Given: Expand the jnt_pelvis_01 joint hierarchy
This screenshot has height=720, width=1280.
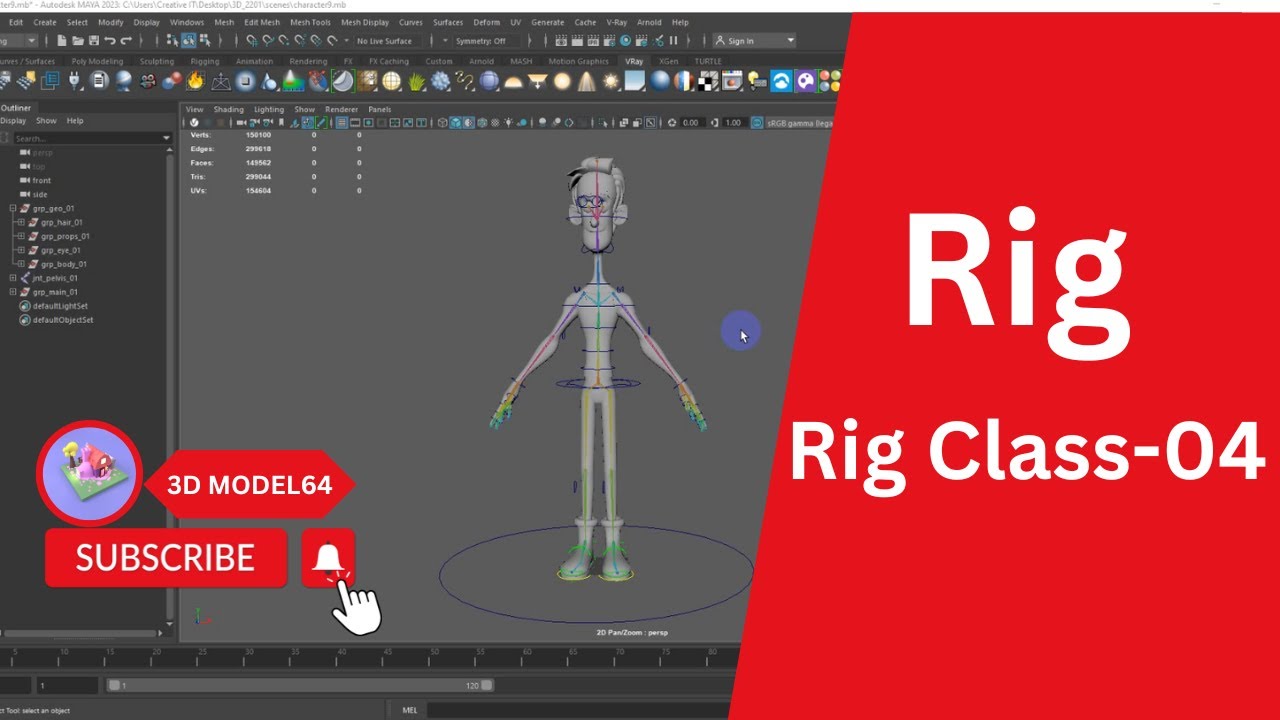Looking at the screenshot, I should [x=13, y=278].
